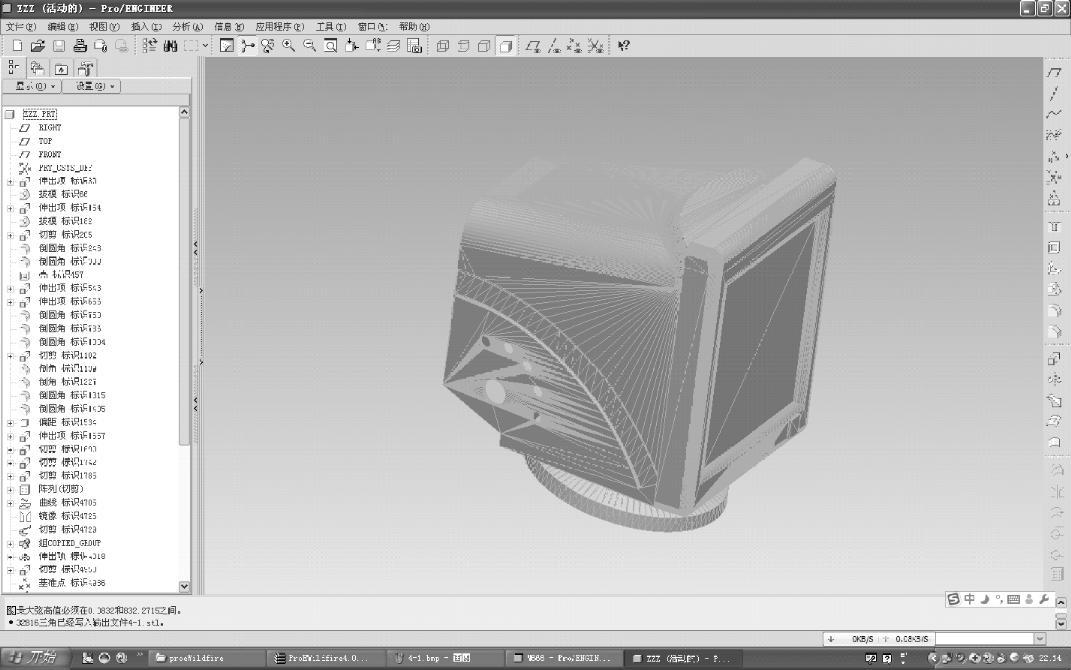The image size is (1071, 670).
Task: Switch to the Favorites navigator tab
Action: pyautogui.click(x=61, y=68)
